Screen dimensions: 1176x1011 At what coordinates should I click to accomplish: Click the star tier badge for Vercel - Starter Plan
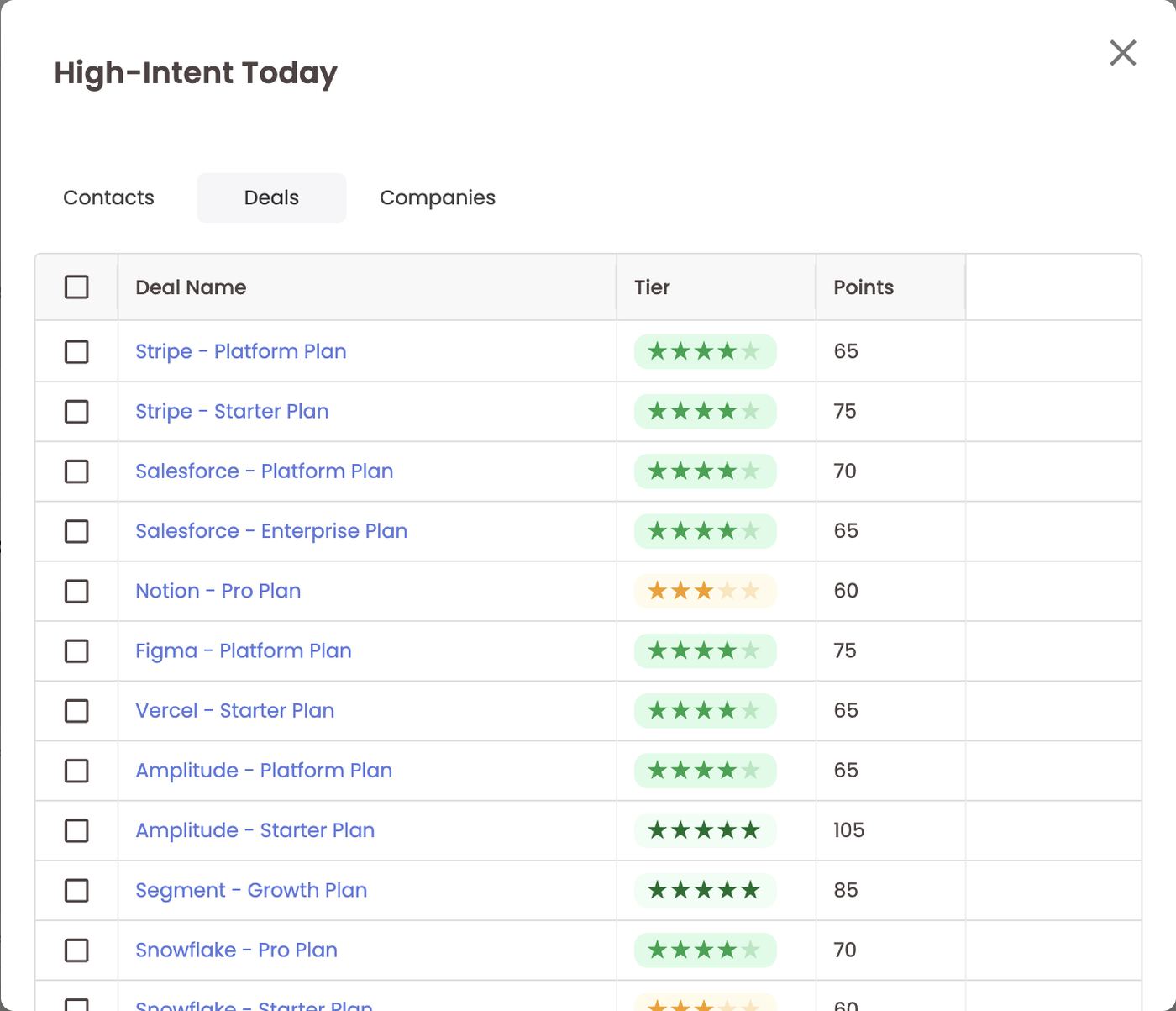click(706, 711)
